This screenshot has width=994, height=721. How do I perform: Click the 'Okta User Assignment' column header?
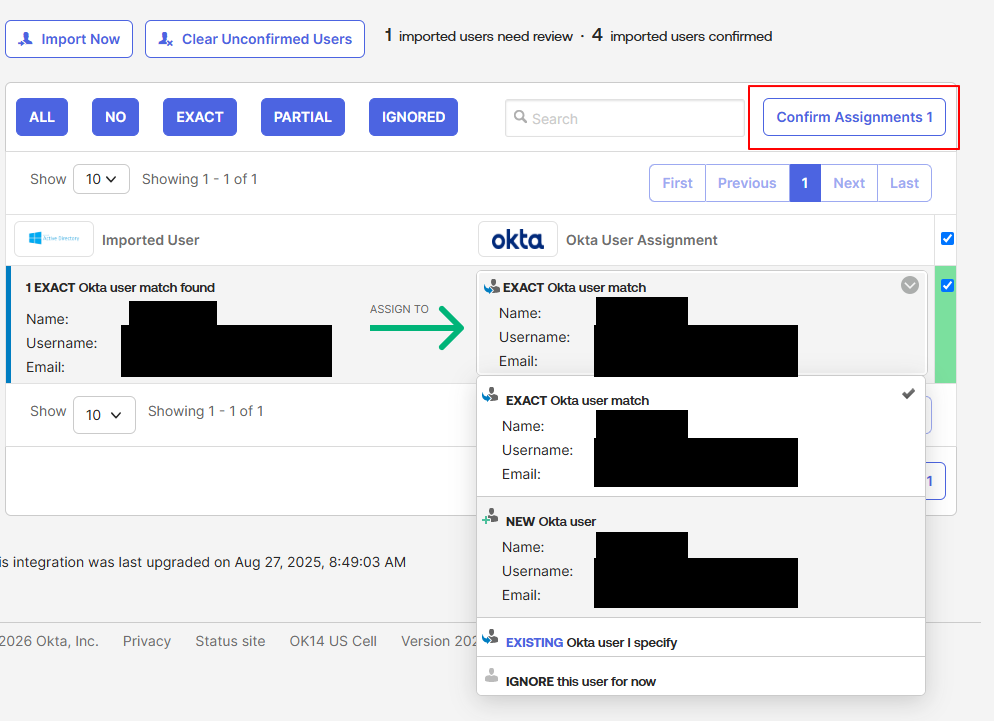pos(642,240)
